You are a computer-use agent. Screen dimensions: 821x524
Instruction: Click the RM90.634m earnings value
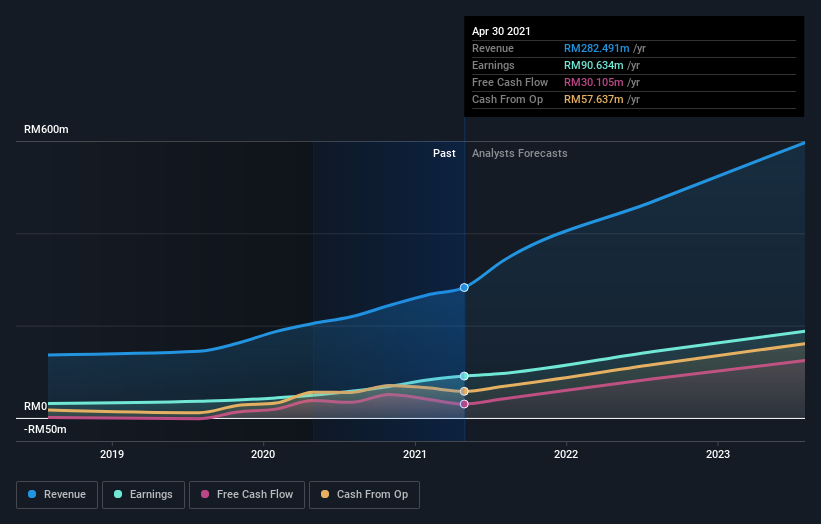point(593,65)
